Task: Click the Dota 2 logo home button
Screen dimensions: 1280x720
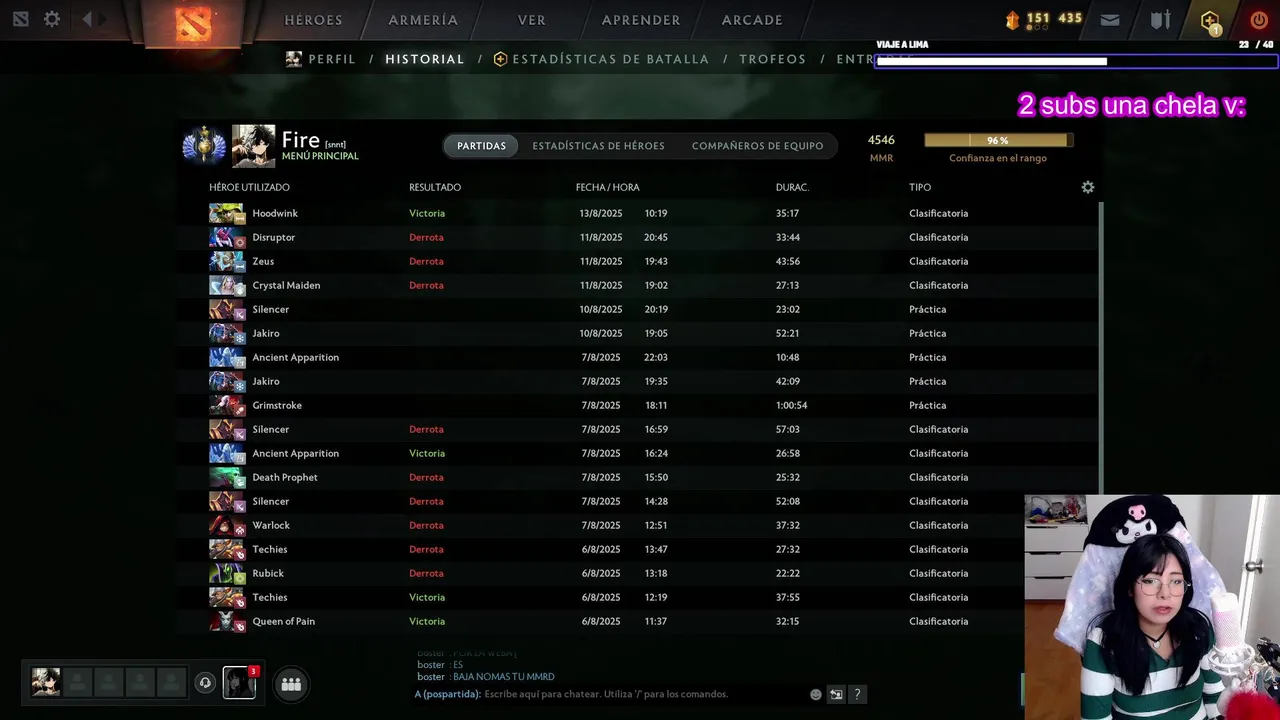Action: [x=193, y=22]
